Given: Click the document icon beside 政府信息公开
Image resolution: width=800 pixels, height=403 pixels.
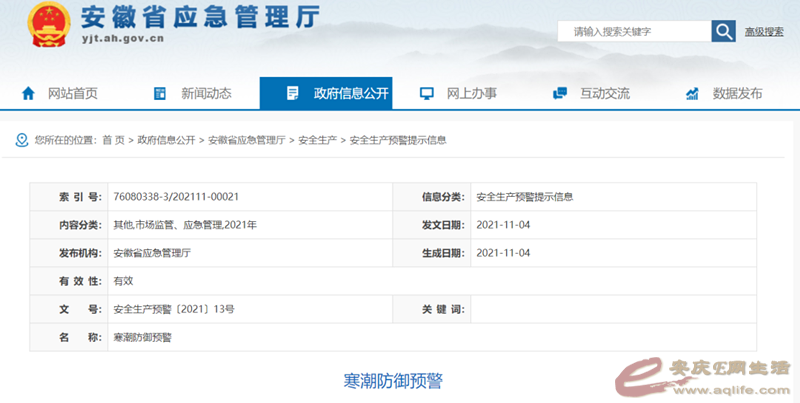Looking at the screenshot, I should (292, 93).
